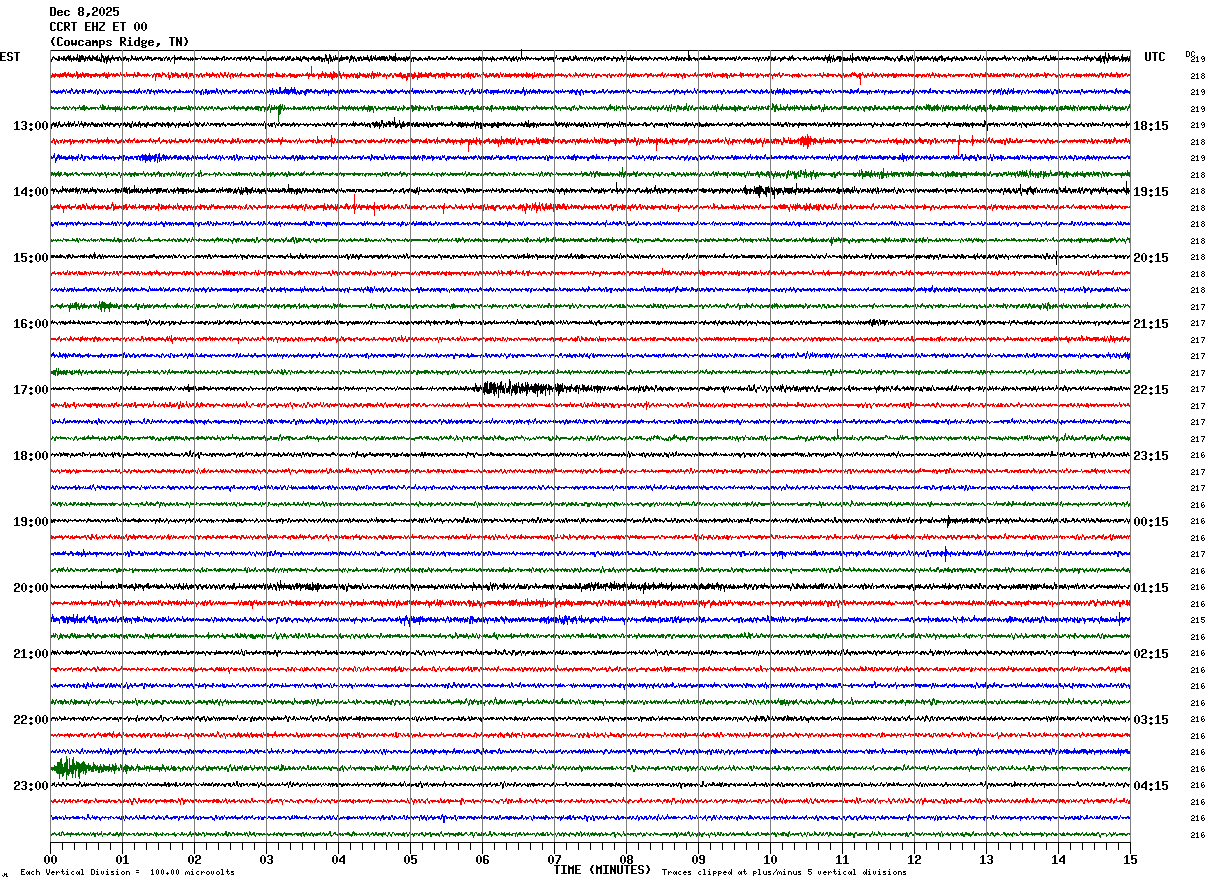Select the 13:00 EST time label
This screenshot has width=1210, height=886.
pos(30,126)
